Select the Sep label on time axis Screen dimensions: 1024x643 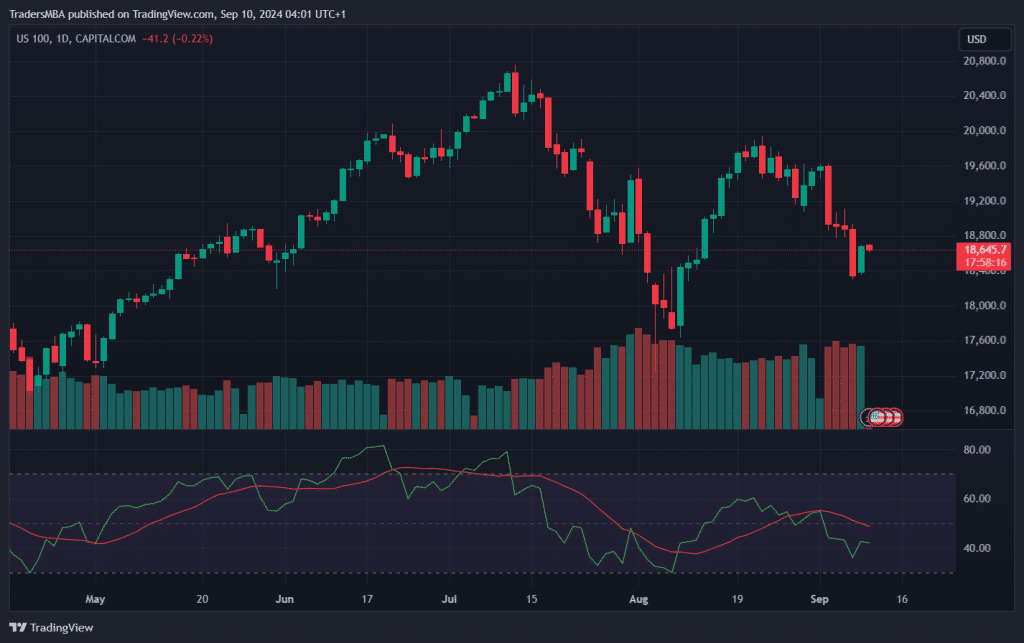(x=818, y=600)
